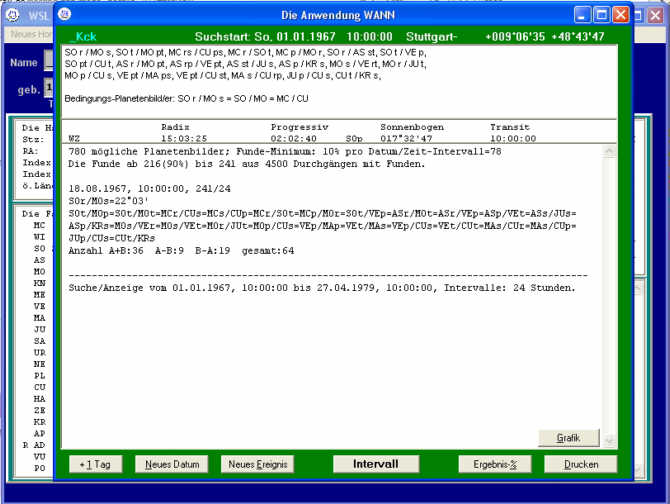The height and width of the screenshot is (504, 670).
Task: Click the Suche/Anzeige vom 01.01.1967 line
Action: click(322, 288)
